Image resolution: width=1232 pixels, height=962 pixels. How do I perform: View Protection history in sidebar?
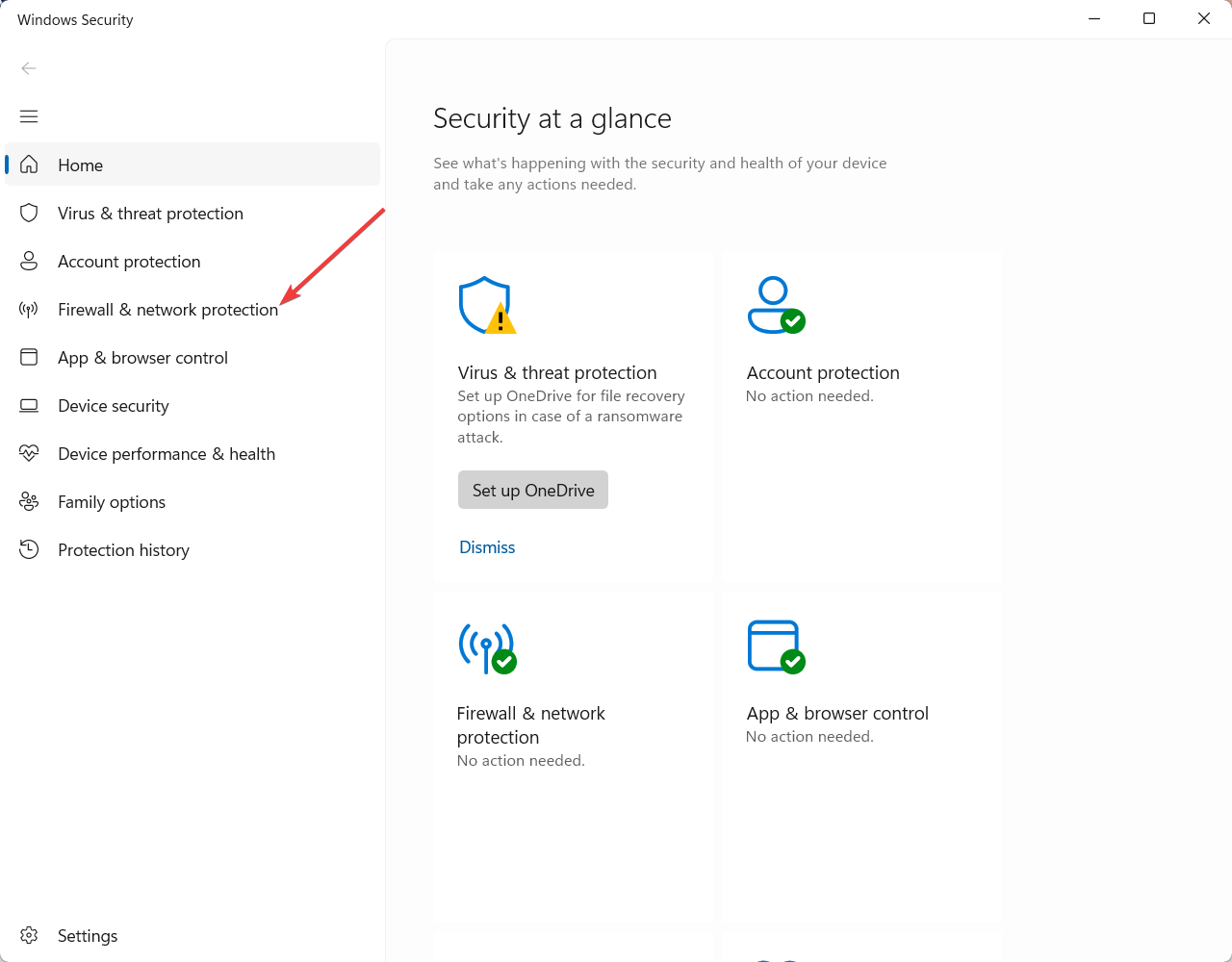pos(192,549)
